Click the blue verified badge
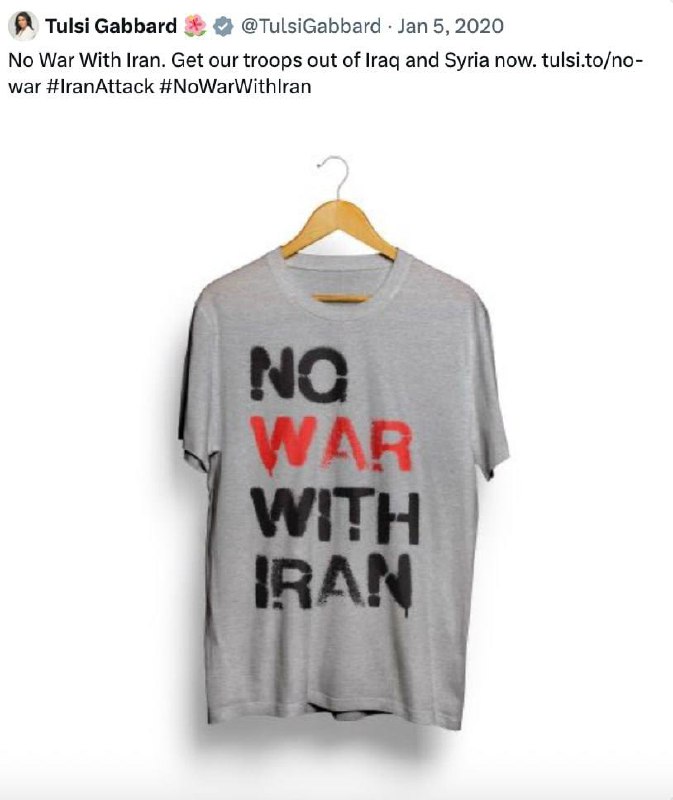This screenshot has width=673, height=800. pos(223,26)
